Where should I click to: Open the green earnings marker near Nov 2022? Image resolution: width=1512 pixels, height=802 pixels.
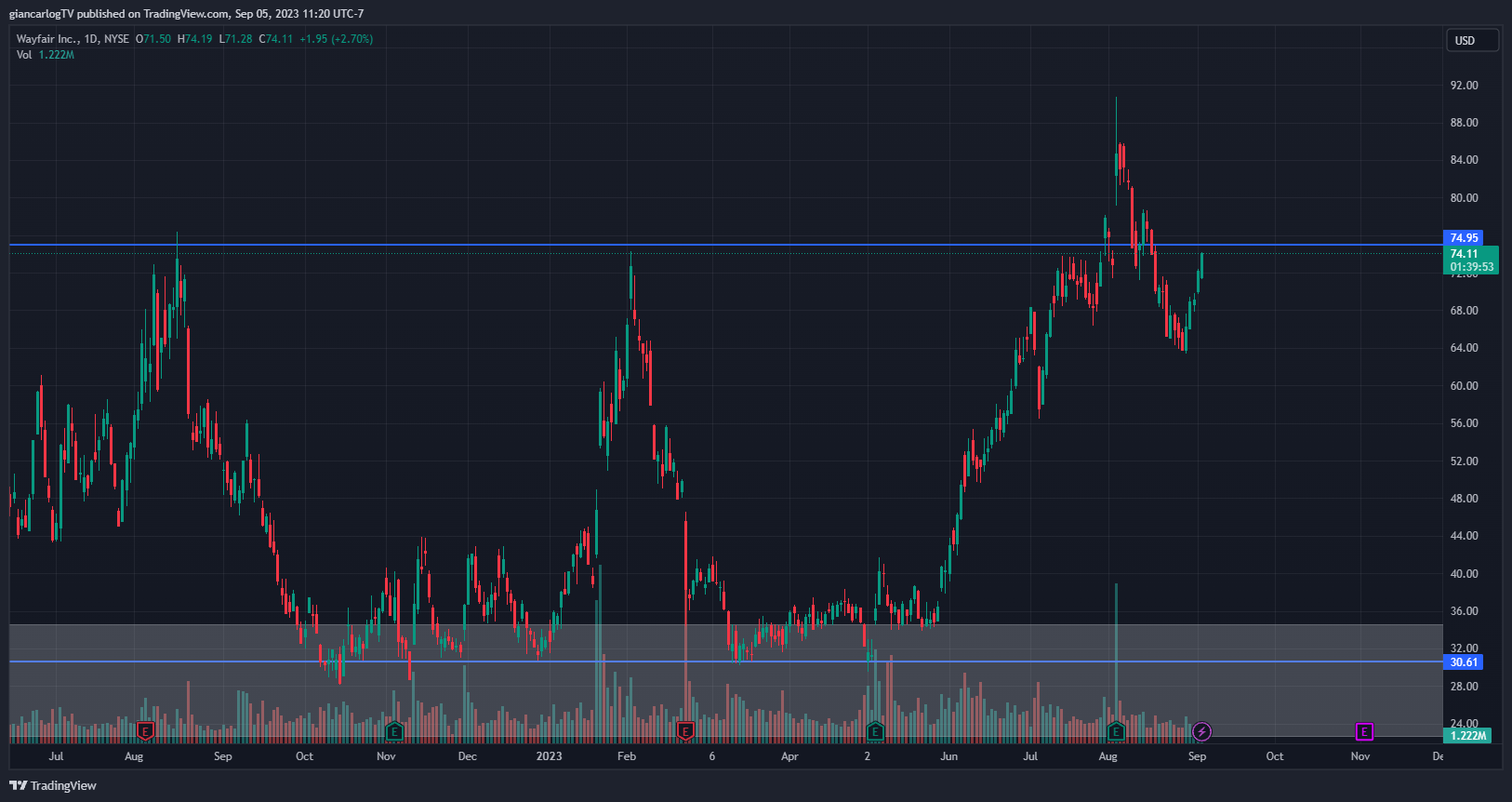[394, 731]
